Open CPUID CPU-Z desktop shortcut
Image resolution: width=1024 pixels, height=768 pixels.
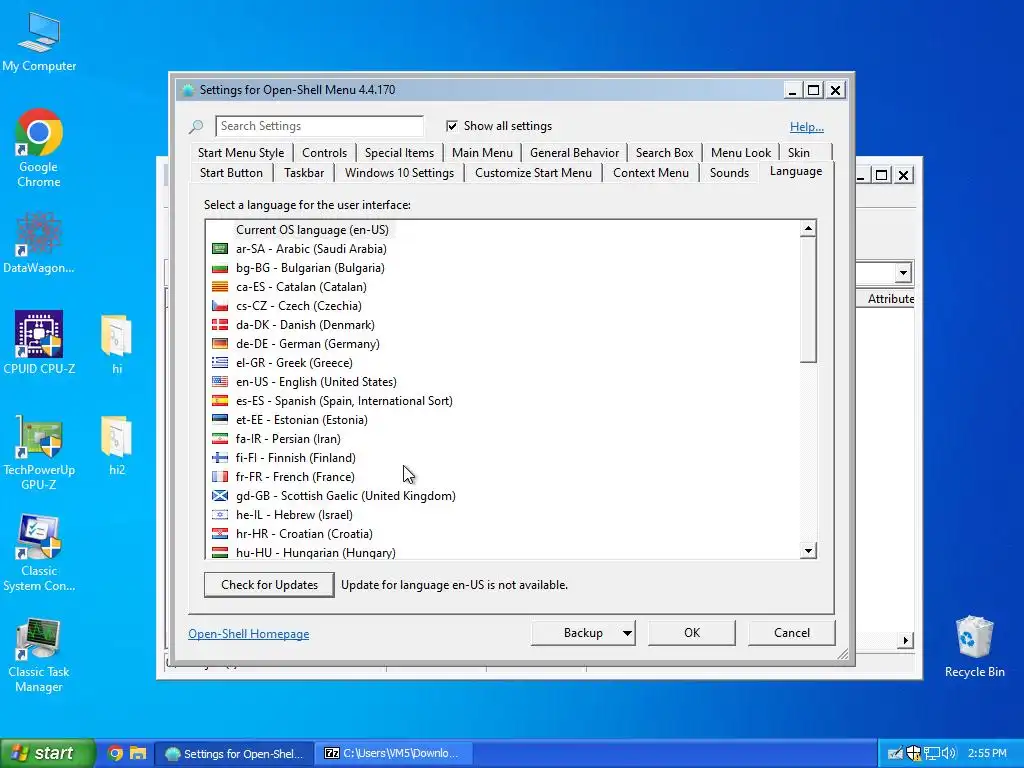click(39, 342)
